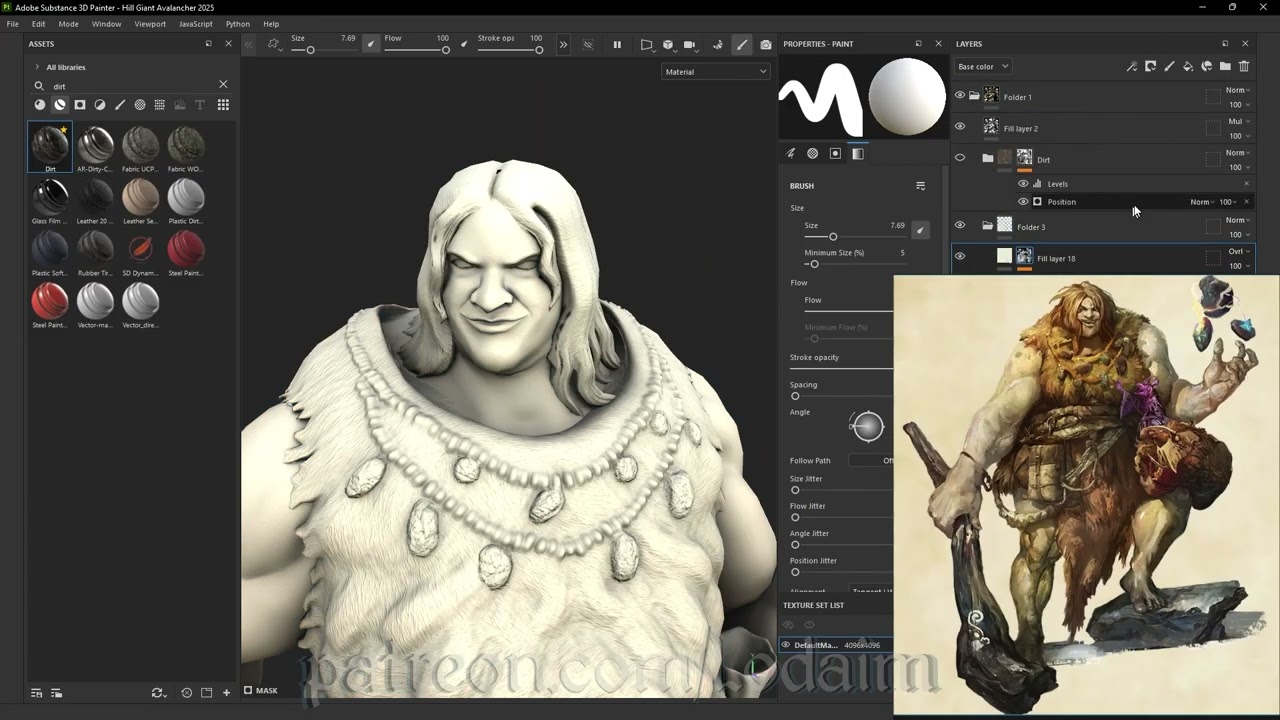Filter assets by textures grid icon
The image size is (1280, 720).
tap(160, 105)
